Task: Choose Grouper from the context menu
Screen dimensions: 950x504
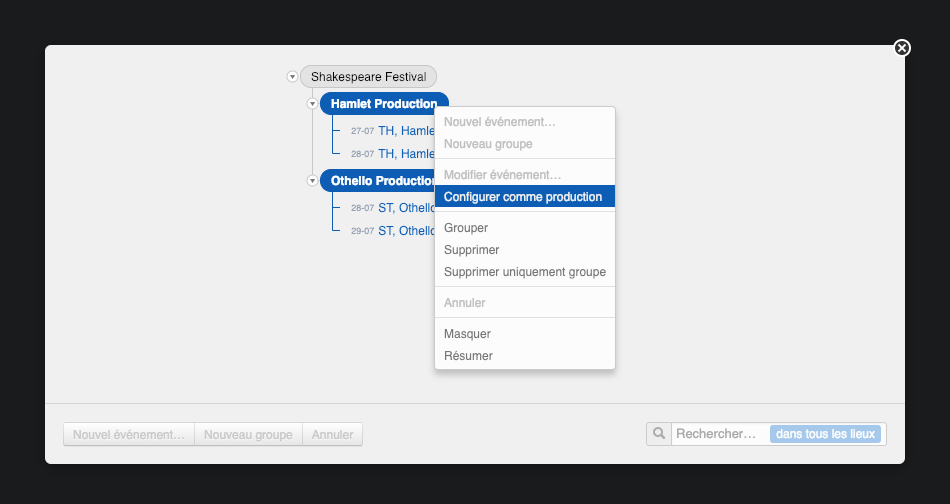Action: point(466,228)
